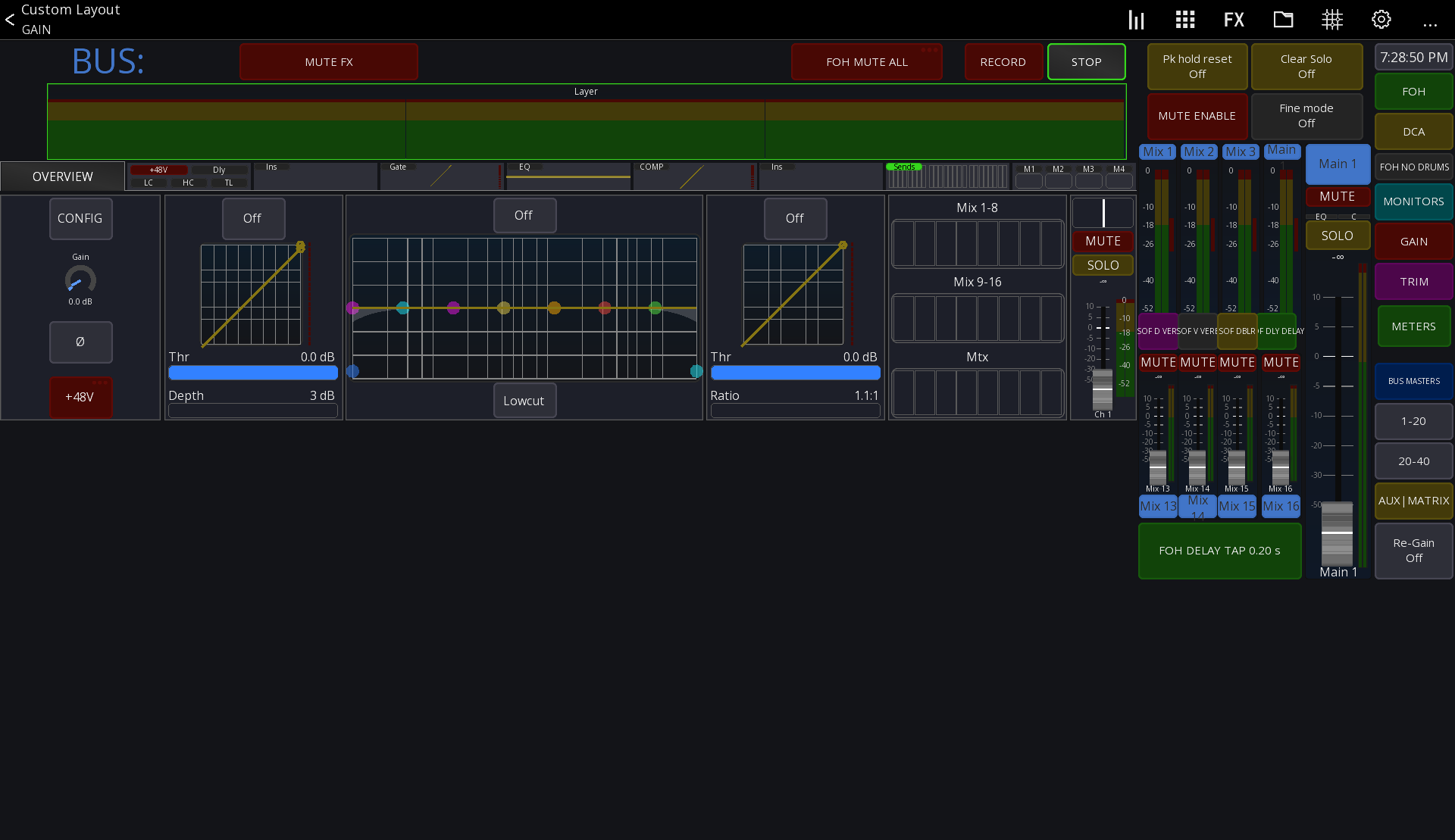Viewport: 1455px width, 840px height.
Task: Toggle Fine mode Off button
Action: click(x=1306, y=116)
